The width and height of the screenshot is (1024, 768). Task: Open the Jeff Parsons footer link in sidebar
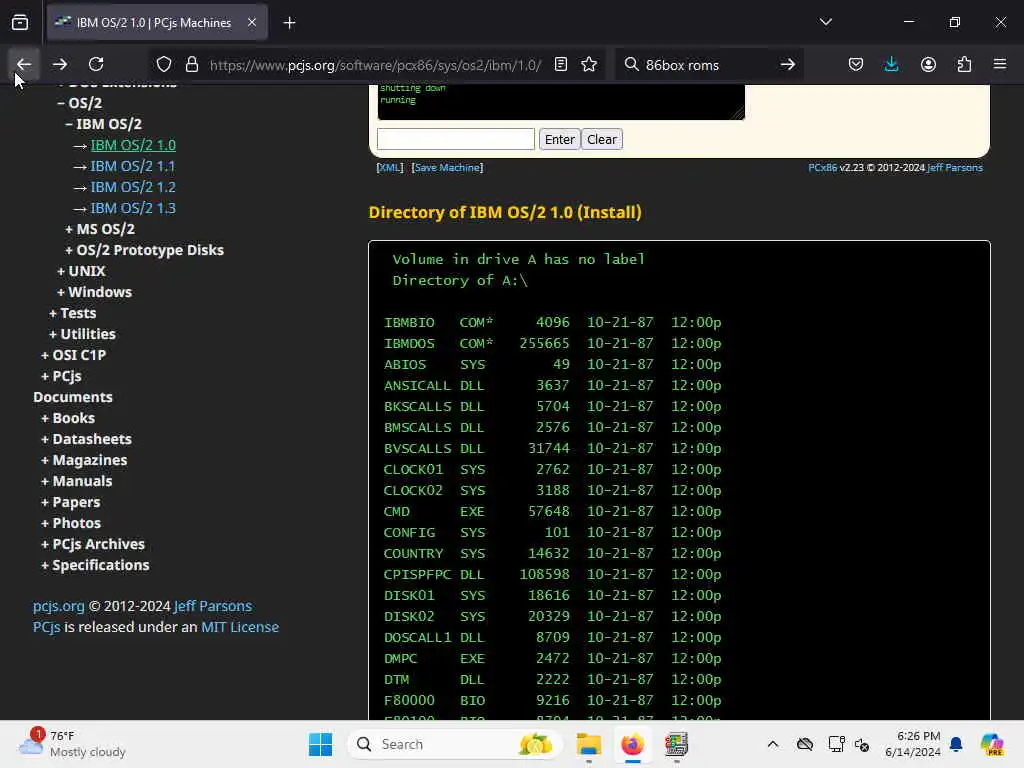(213, 606)
